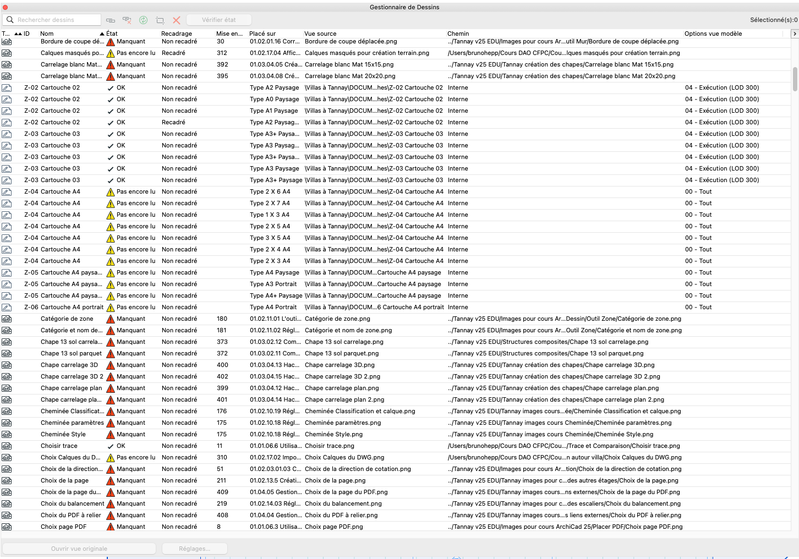The height and width of the screenshot is (559, 799).
Task: Click the green update drawings icon
Action: click(x=143, y=20)
